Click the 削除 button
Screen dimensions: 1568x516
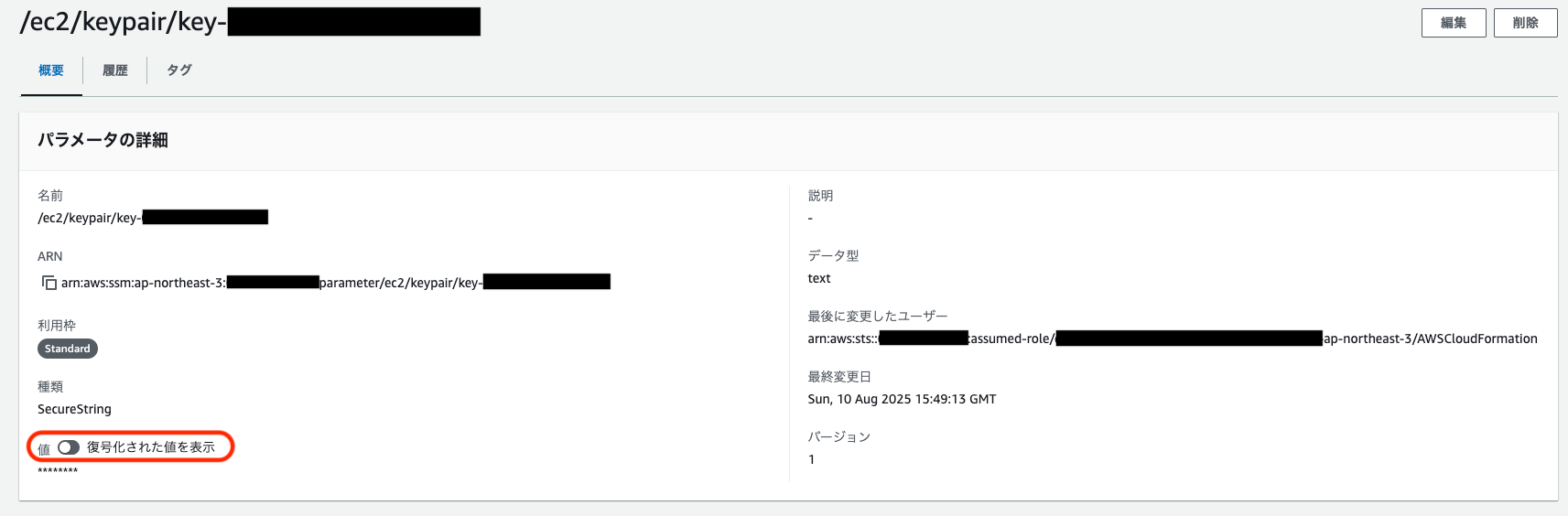(1525, 23)
